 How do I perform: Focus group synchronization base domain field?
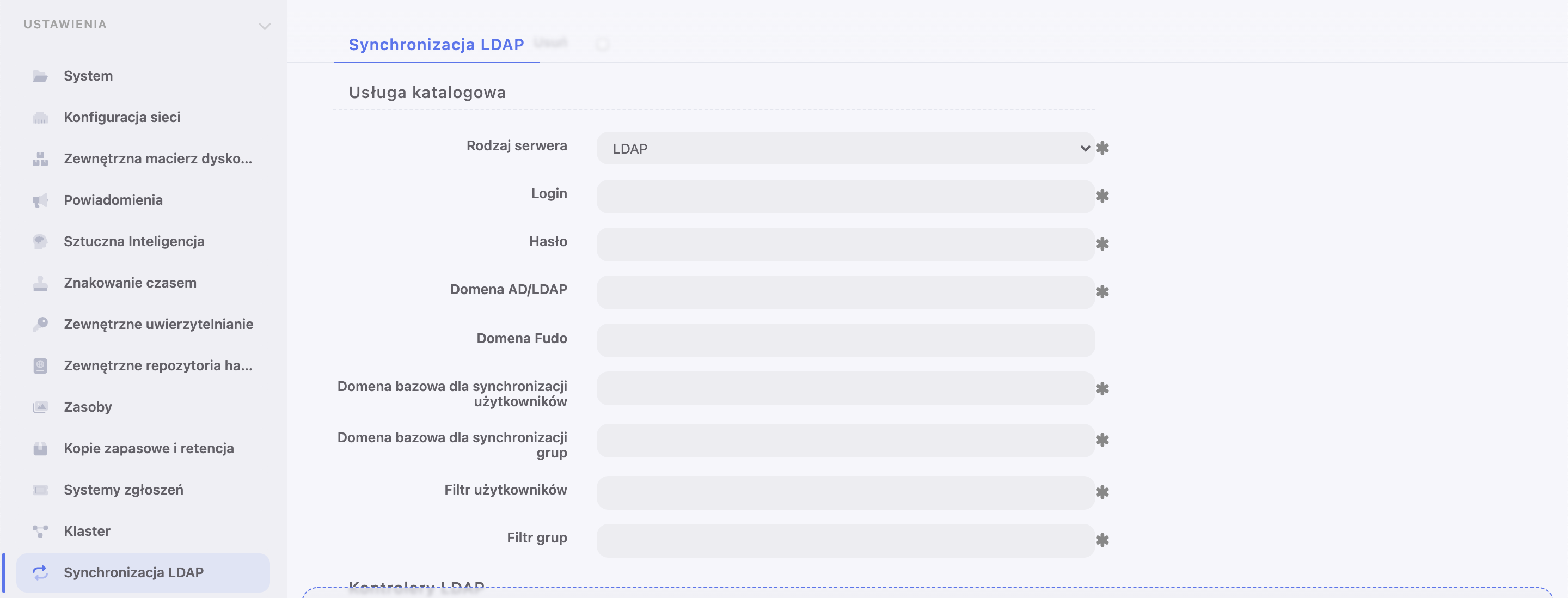point(846,441)
